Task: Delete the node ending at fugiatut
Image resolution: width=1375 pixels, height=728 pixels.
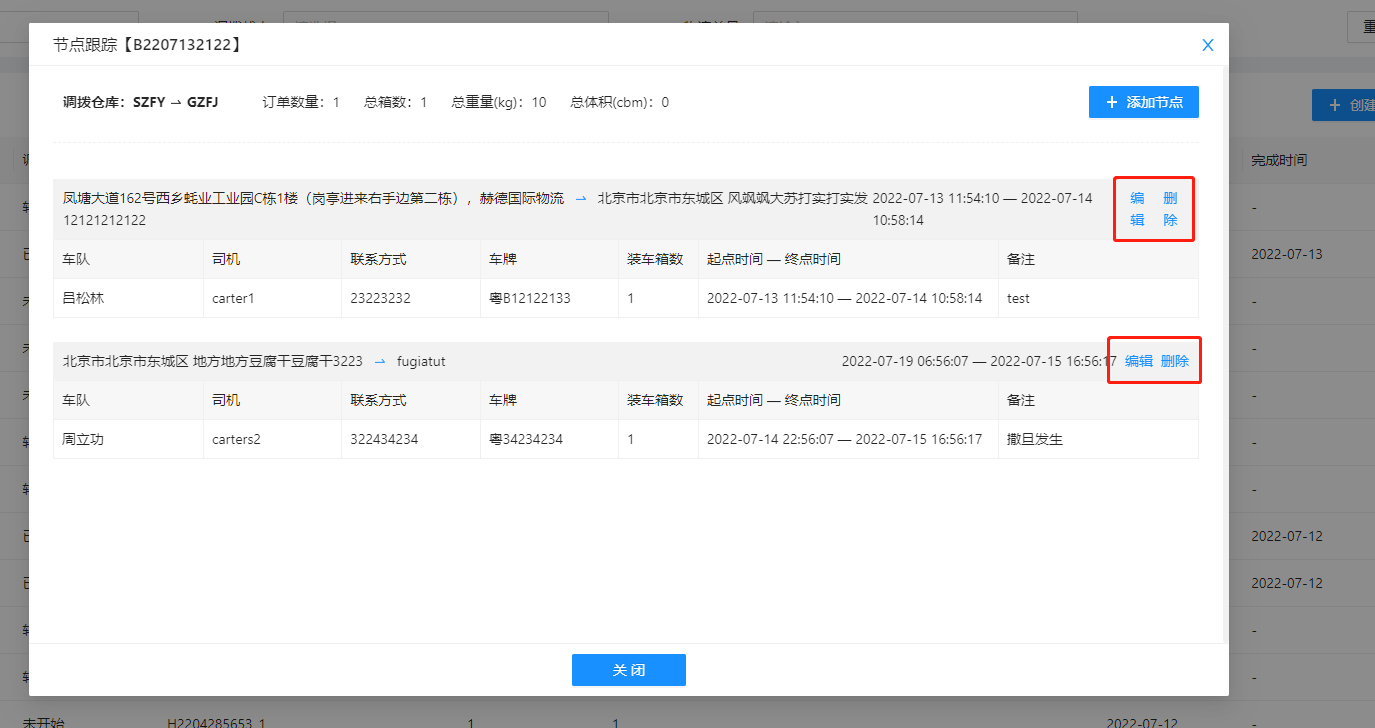Action: click(x=1175, y=361)
